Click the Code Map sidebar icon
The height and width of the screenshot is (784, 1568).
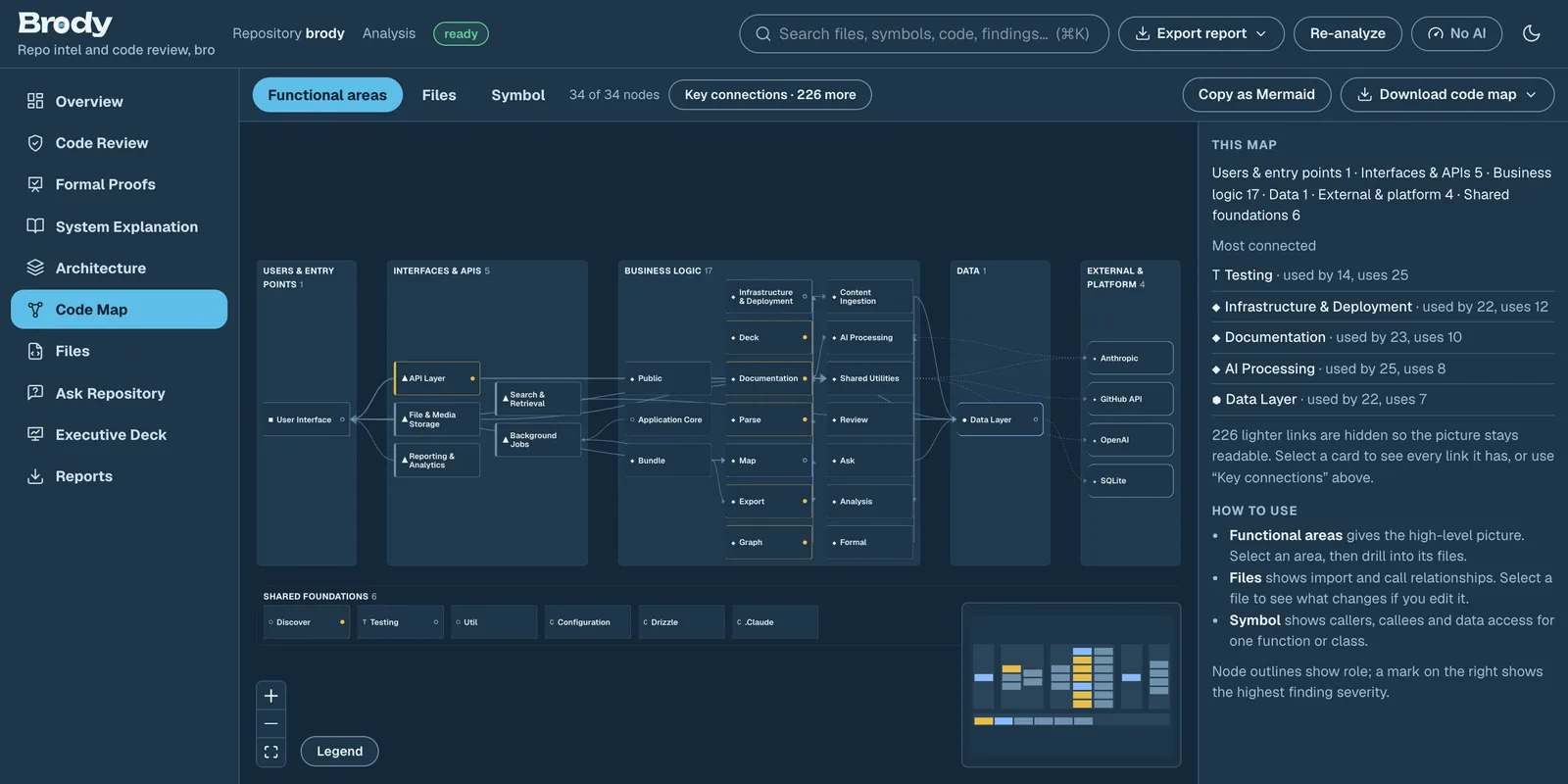35,310
